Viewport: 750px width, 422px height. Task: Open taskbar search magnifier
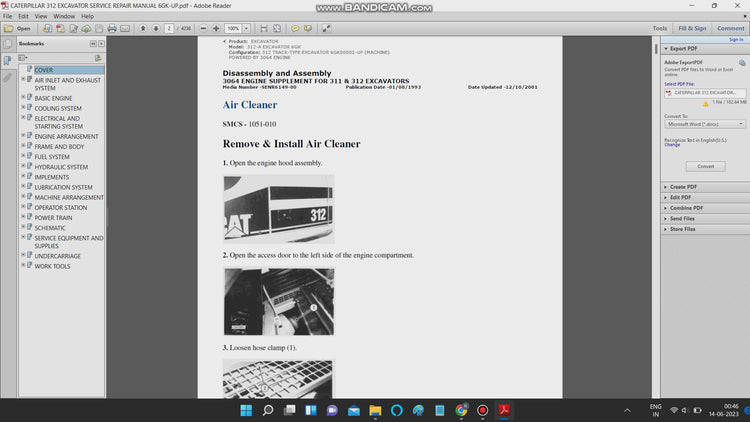[x=268, y=410]
